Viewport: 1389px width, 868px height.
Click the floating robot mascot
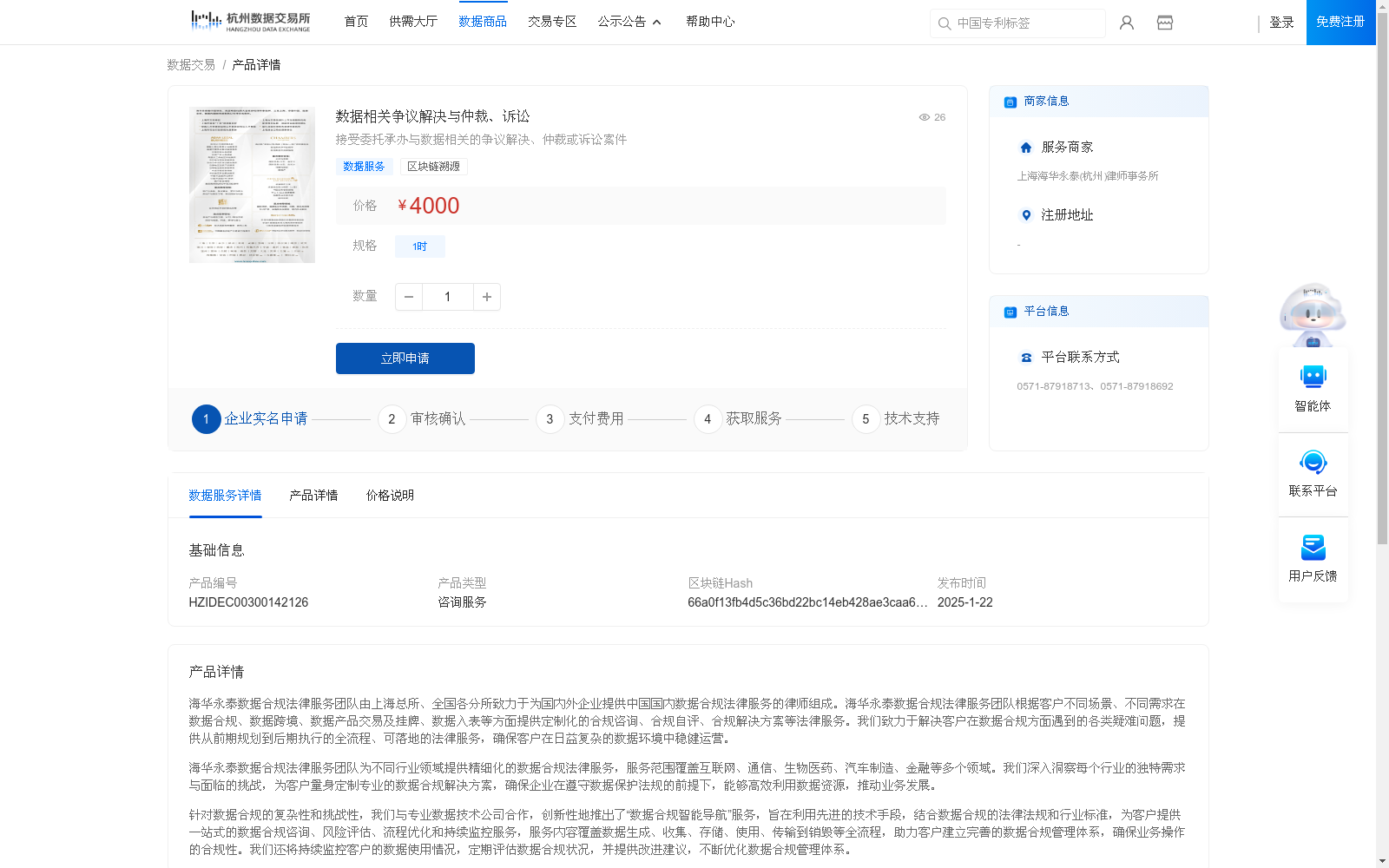click(x=1313, y=315)
